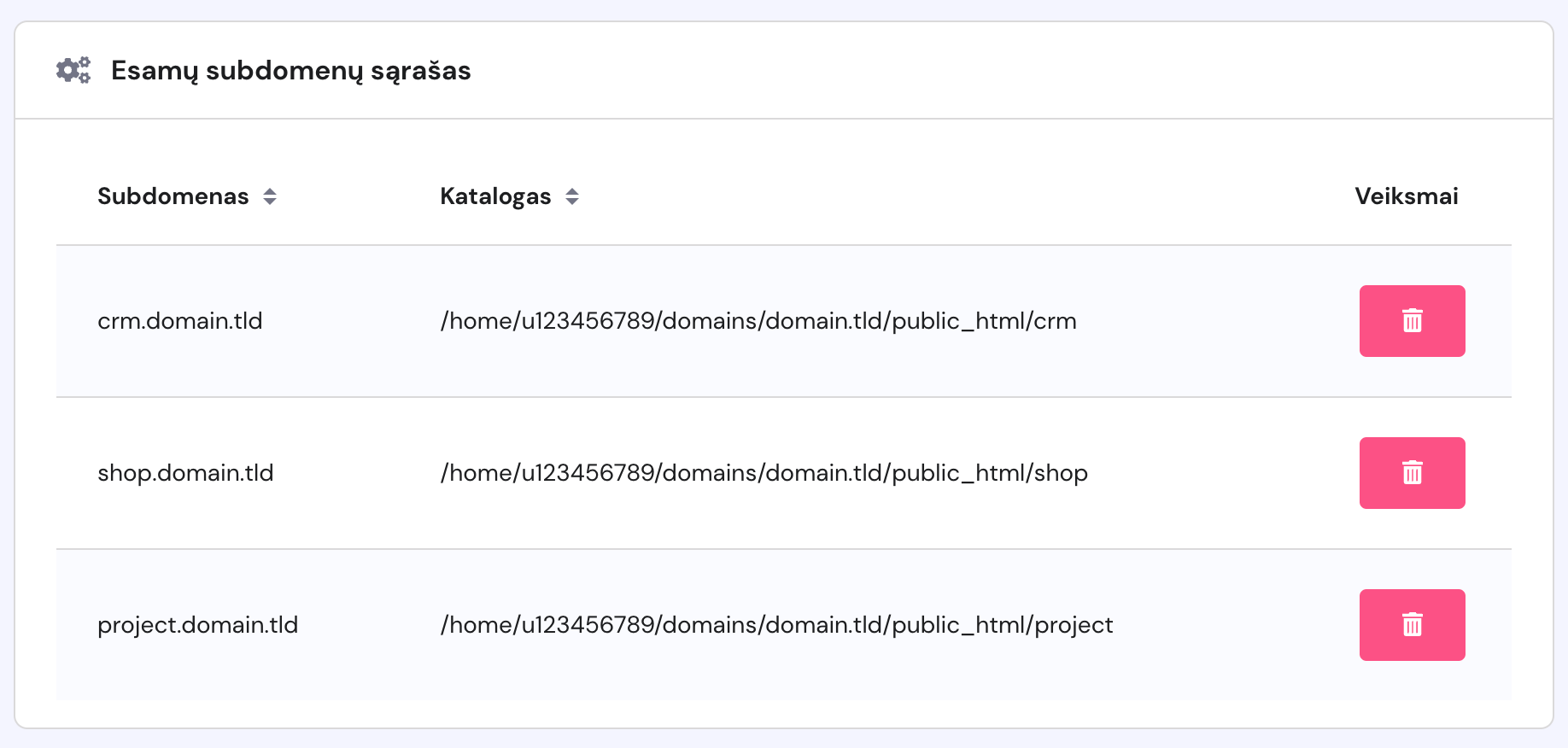
Task: Click the project subdomain directory path
Action: click(x=775, y=624)
